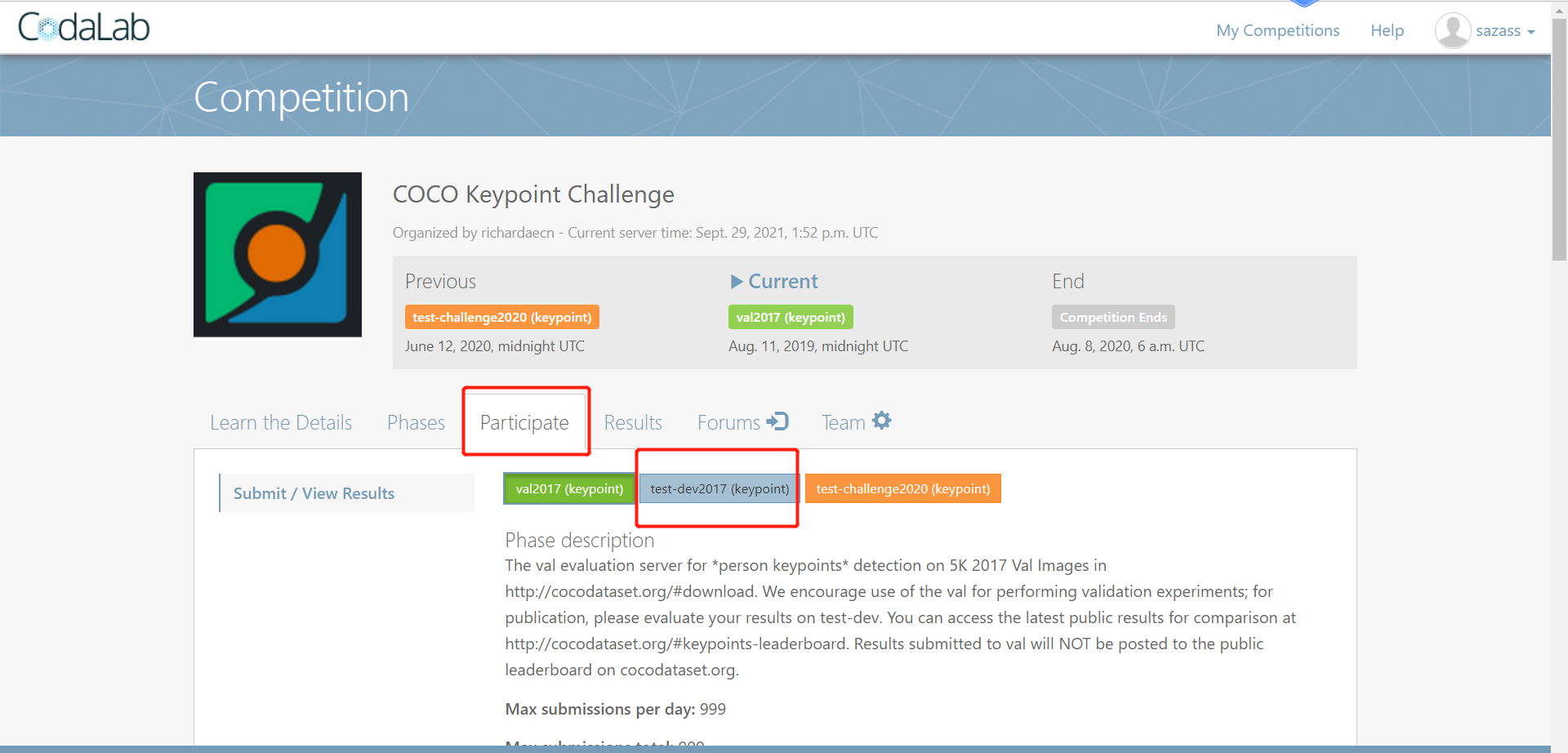This screenshot has height=753, width=1568.
Task: Click the Competition Ends status badge
Action: click(1113, 317)
